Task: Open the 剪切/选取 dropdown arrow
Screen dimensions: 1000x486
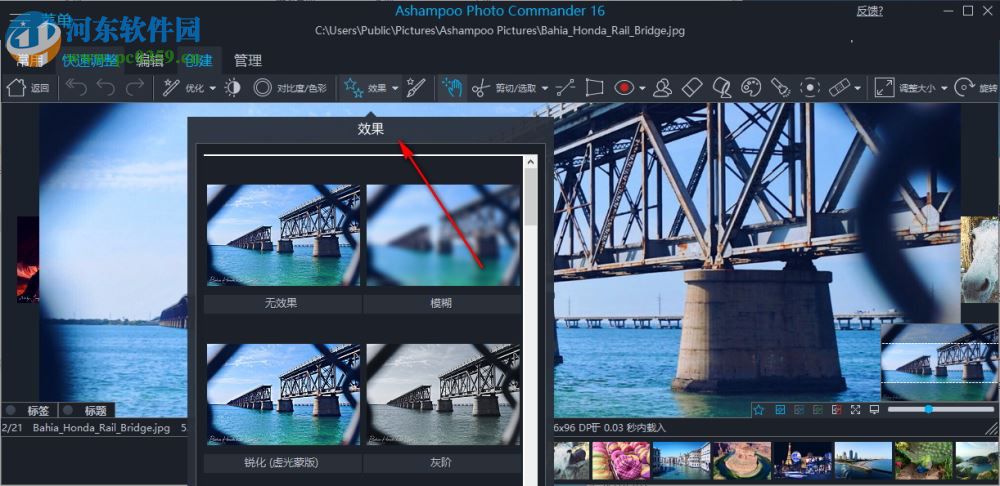Action: coord(545,89)
